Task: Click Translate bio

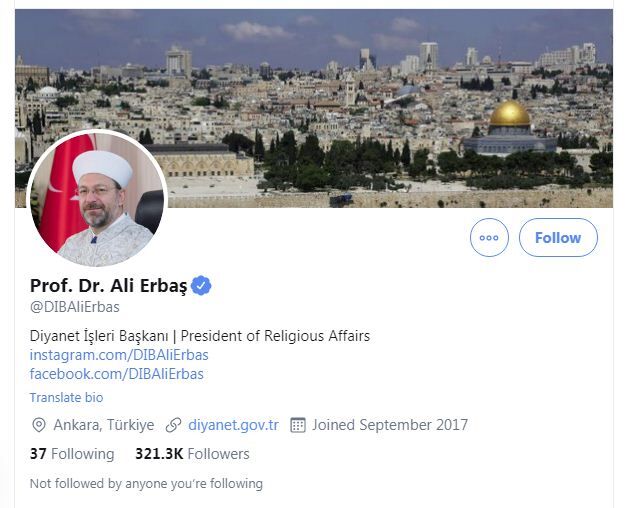Action: coord(66,398)
